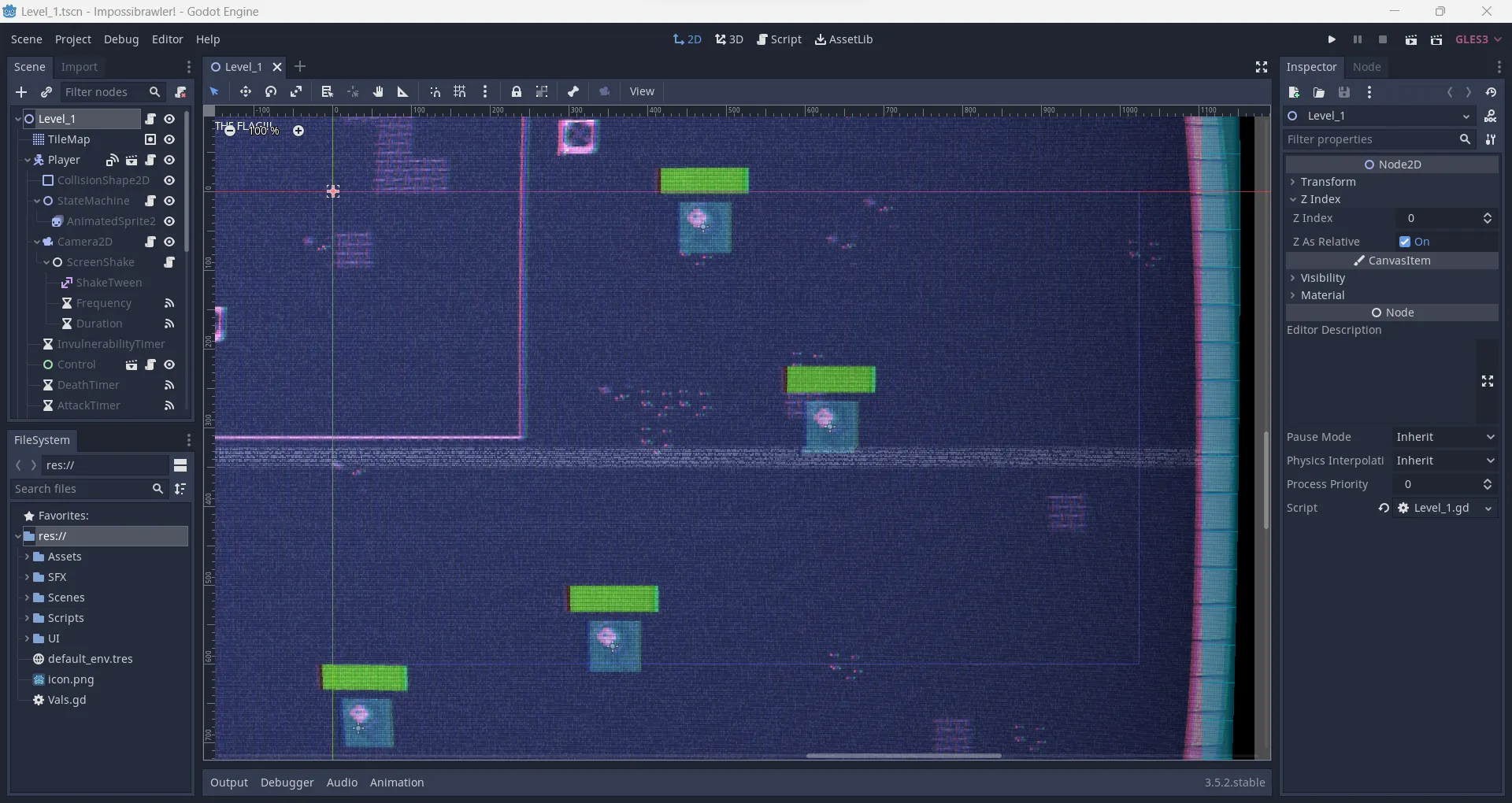Uncheck the Z As Relative checkbox
Image resolution: width=1512 pixels, height=803 pixels.
(1405, 242)
